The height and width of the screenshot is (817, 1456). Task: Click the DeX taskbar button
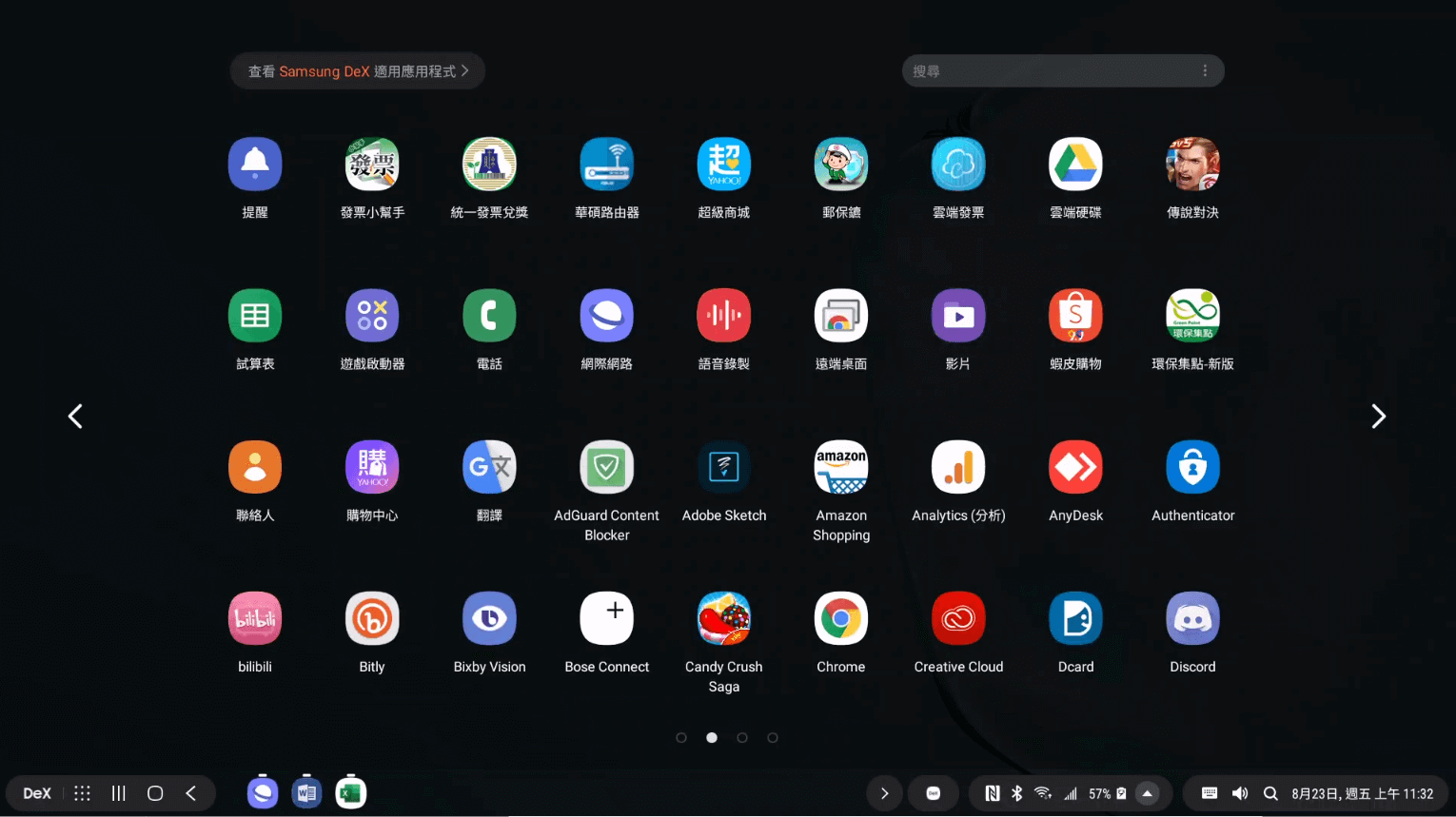37,793
